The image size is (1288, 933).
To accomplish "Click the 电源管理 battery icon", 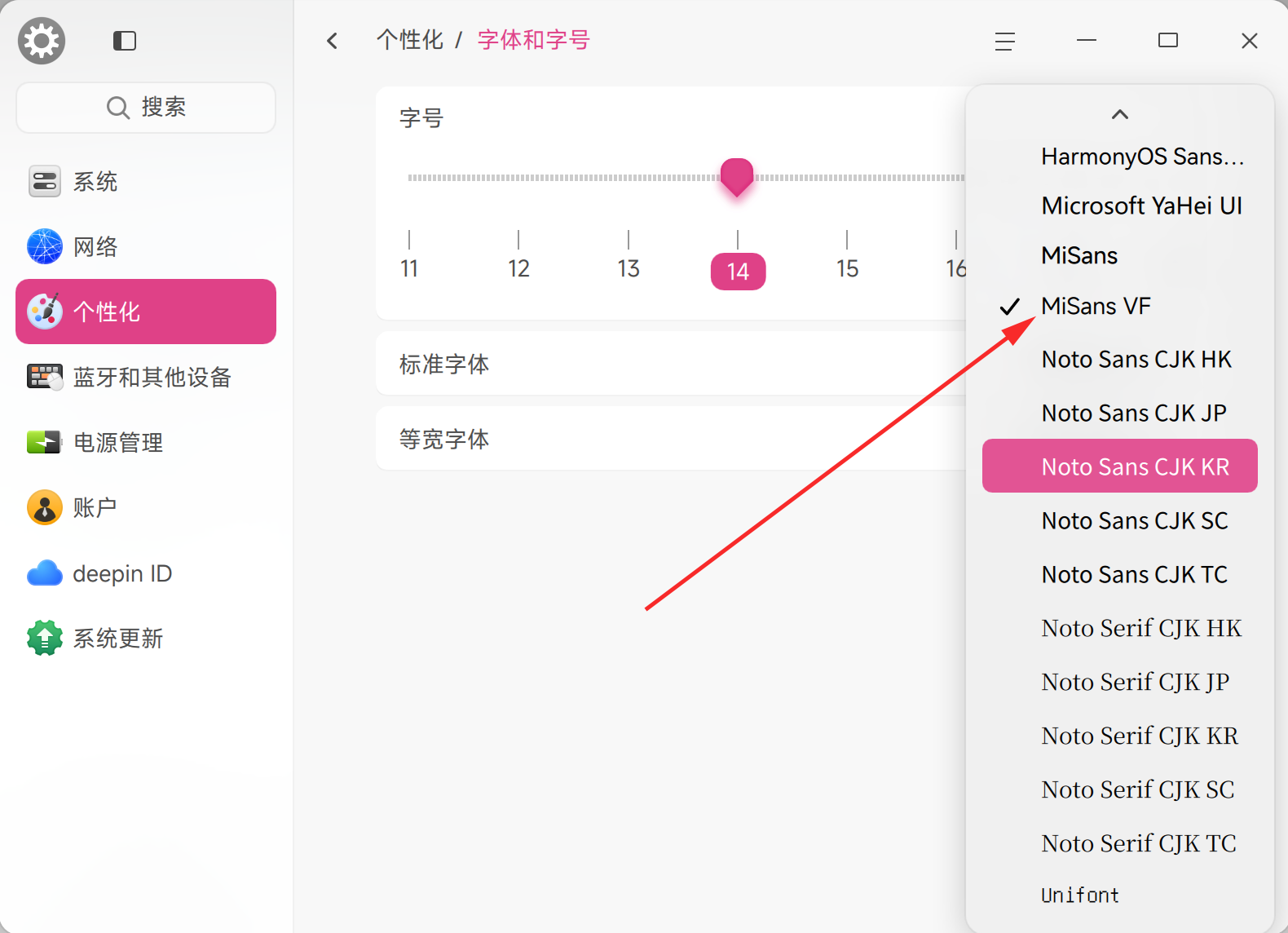I will 44,442.
